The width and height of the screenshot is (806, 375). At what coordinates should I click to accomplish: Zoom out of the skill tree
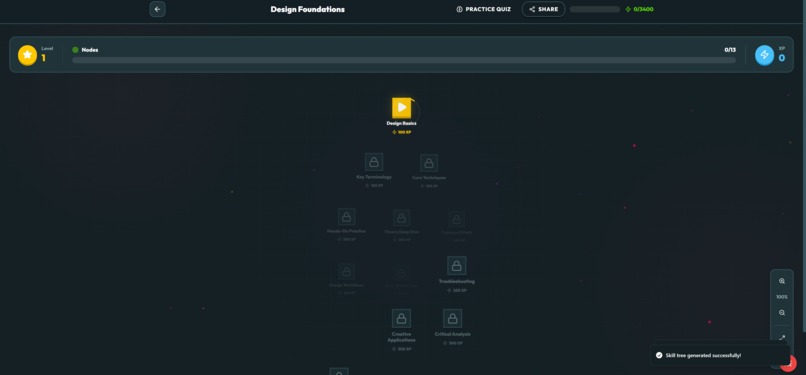point(782,313)
